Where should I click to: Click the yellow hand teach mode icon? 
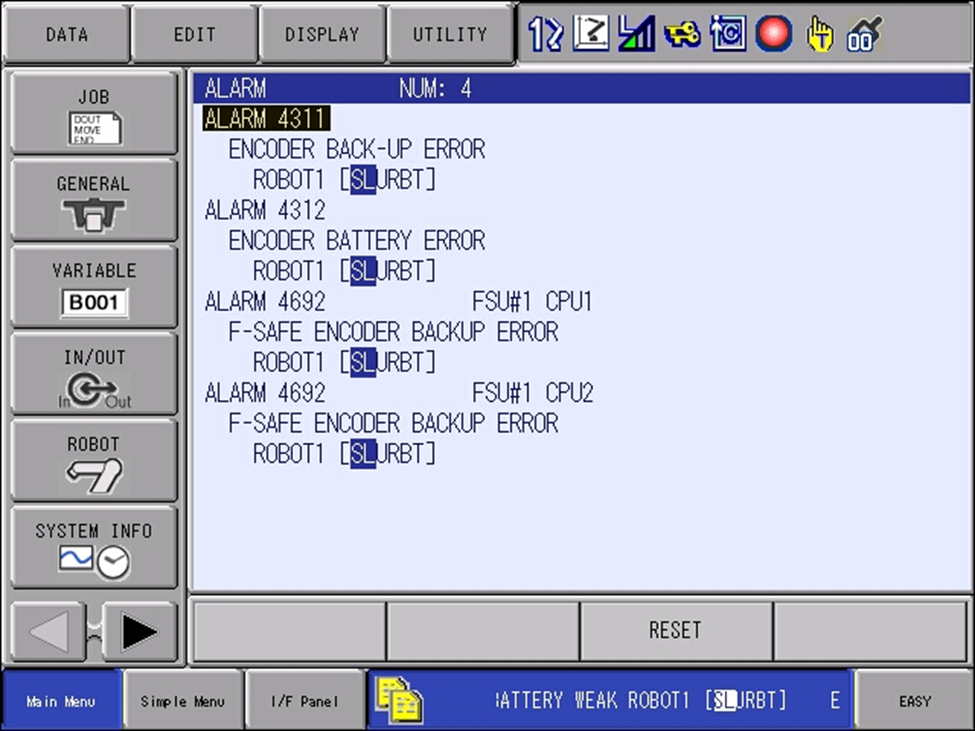coord(819,34)
